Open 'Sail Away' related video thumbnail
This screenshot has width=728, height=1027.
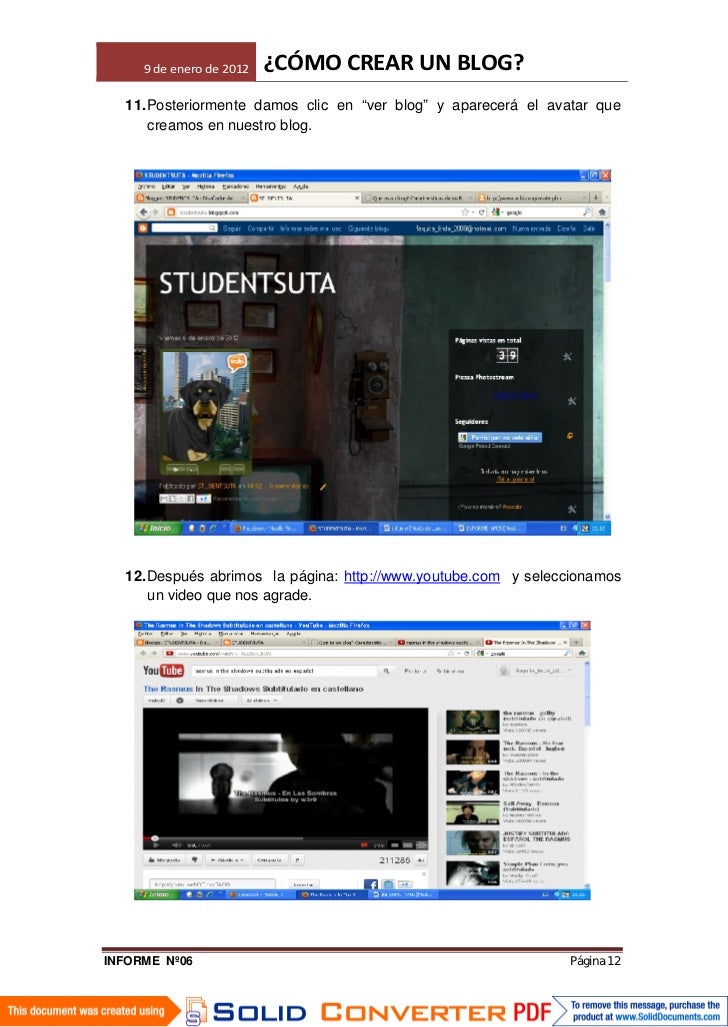click(x=472, y=812)
